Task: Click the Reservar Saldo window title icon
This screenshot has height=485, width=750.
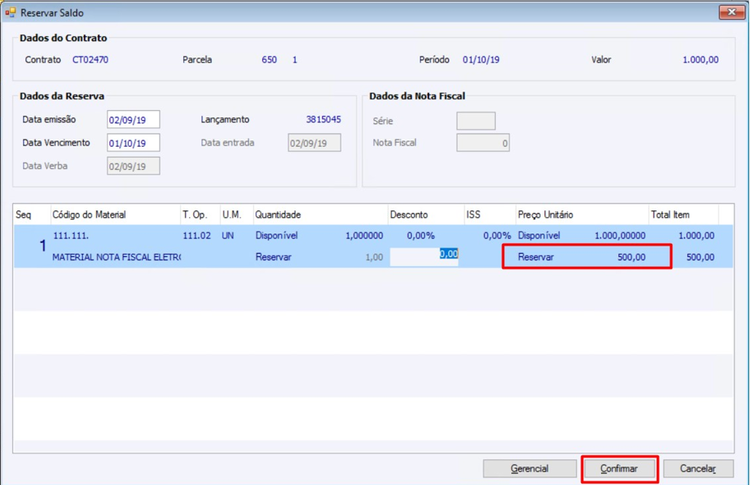Action: [10, 12]
